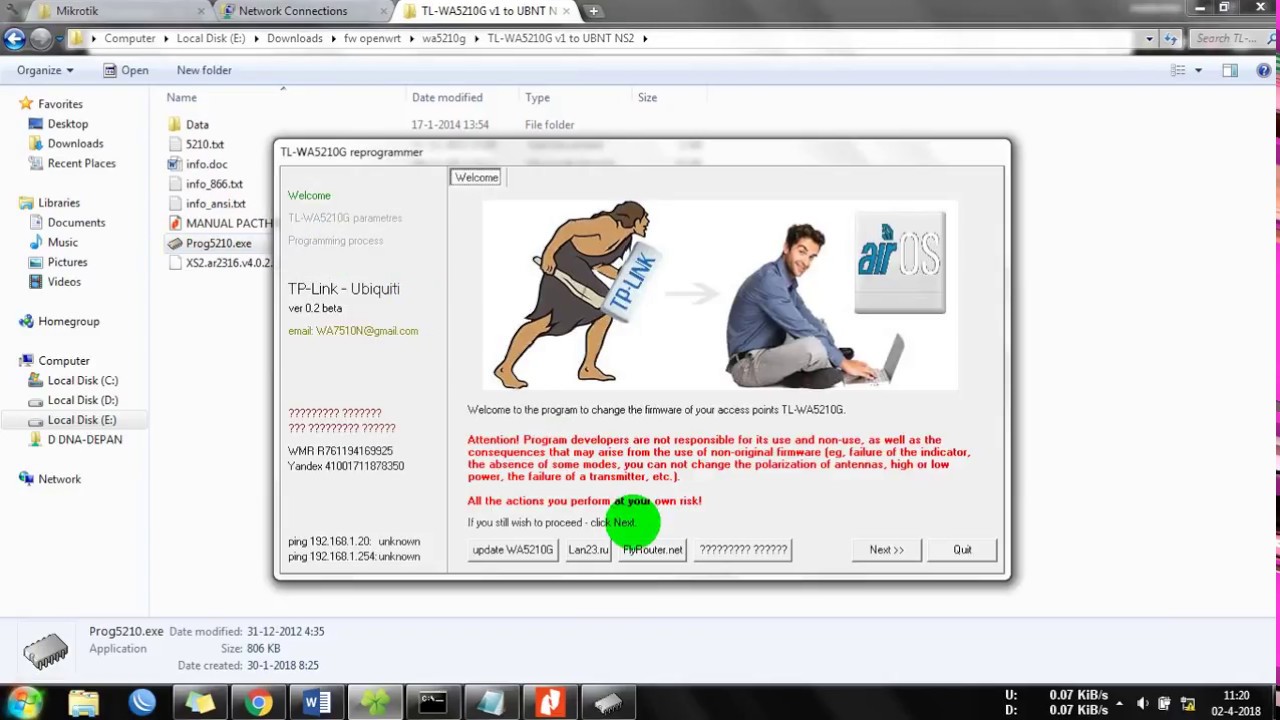The width and height of the screenshot is (1280, 720).
Task: Sort files by the Type column
Action: pyautogui.click(x=537, y=98)
